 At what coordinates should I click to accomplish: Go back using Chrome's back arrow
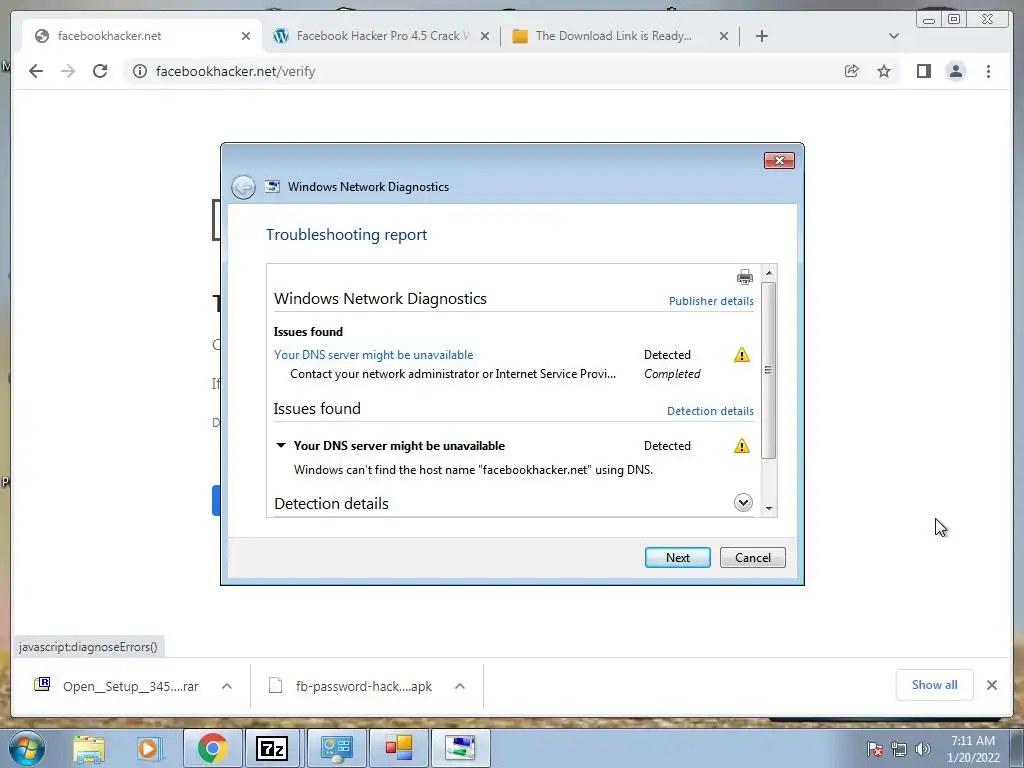pyautogui.click(x=36, y=71)
